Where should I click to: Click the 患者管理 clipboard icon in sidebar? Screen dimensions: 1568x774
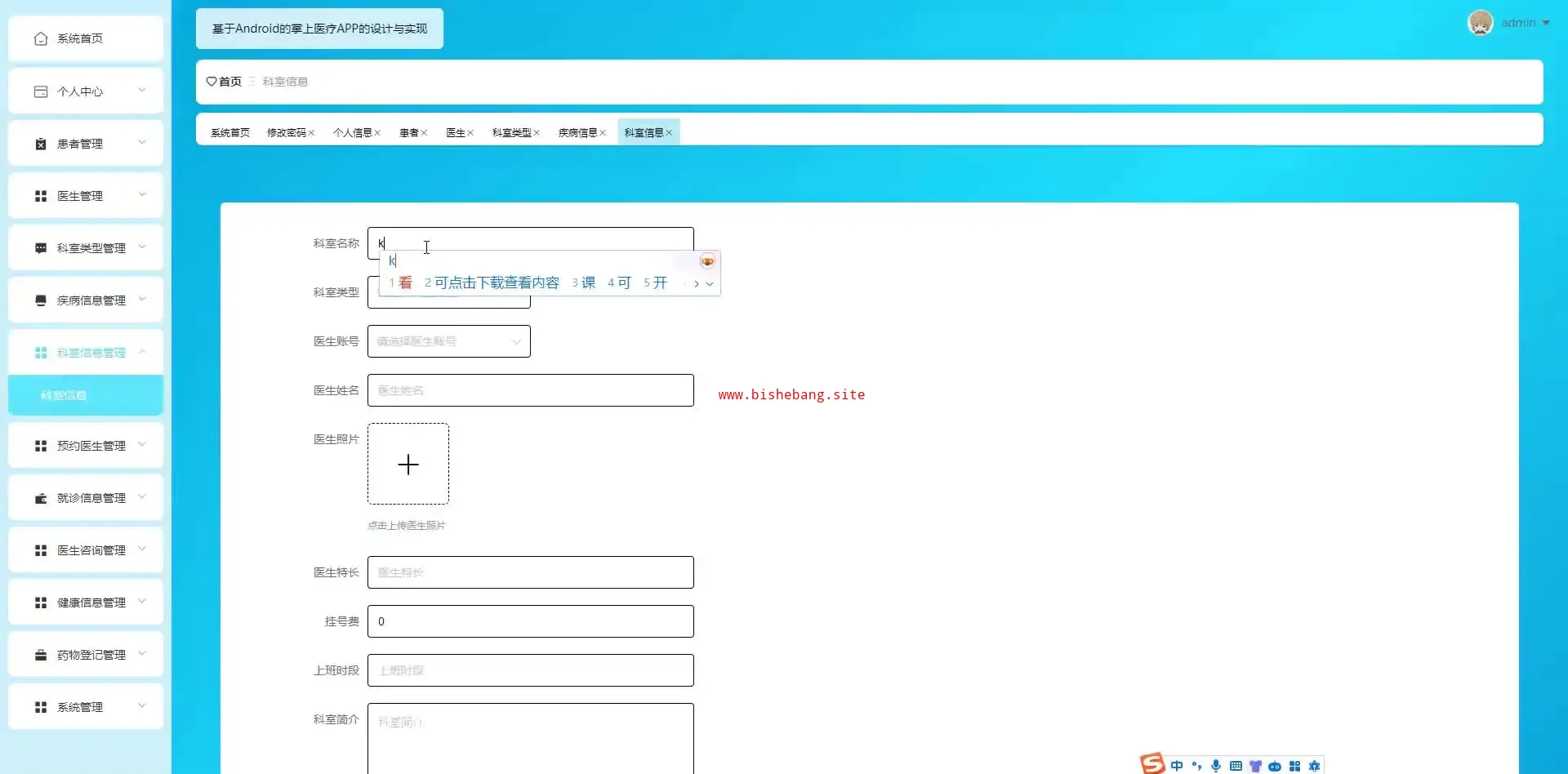tap(41, 144)
